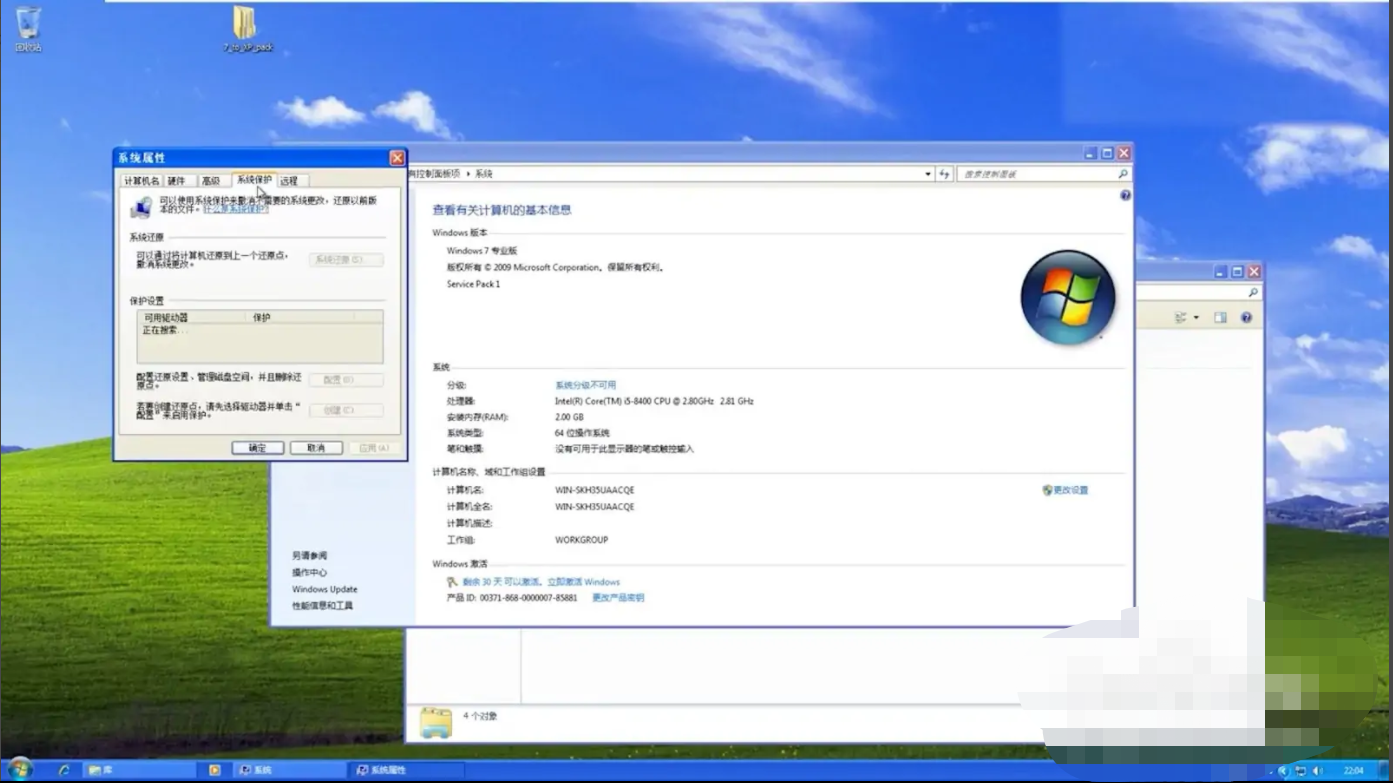Screen dimensions: 1393x783
Task: Click the search magnifier in System window
Action: click(1123, 174)
